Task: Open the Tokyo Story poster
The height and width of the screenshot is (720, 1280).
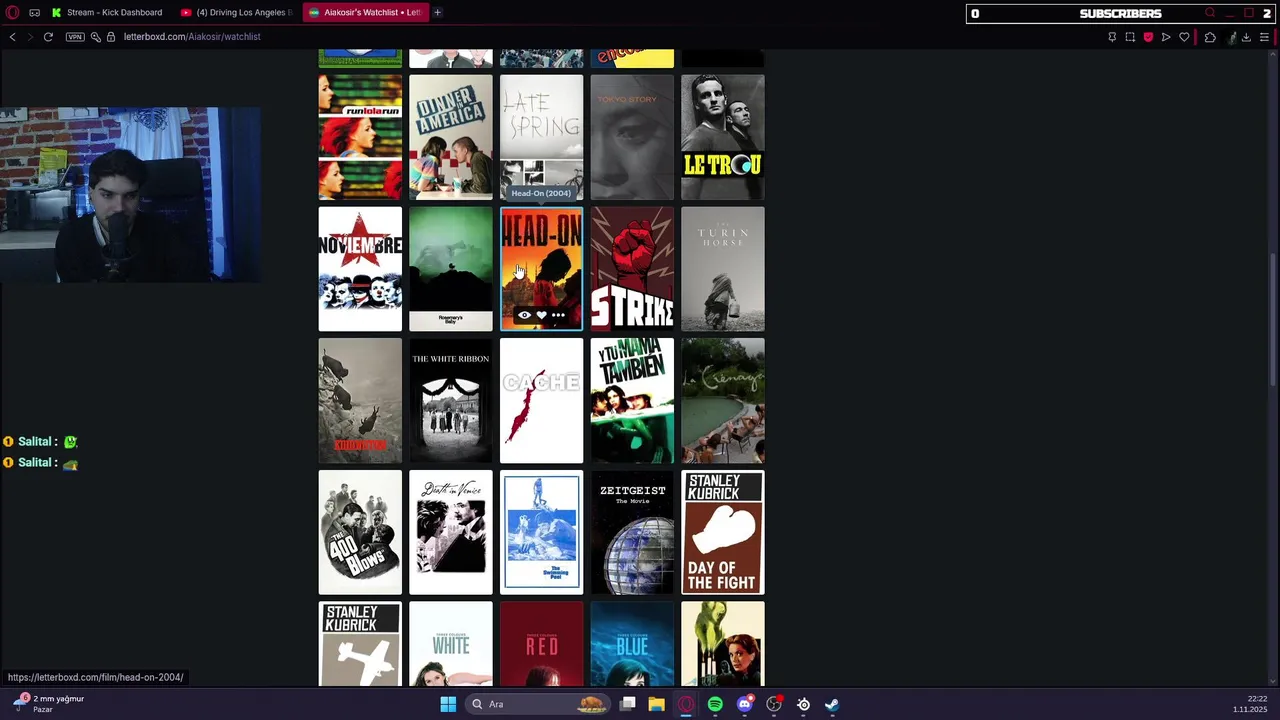Action: point(632,137)
